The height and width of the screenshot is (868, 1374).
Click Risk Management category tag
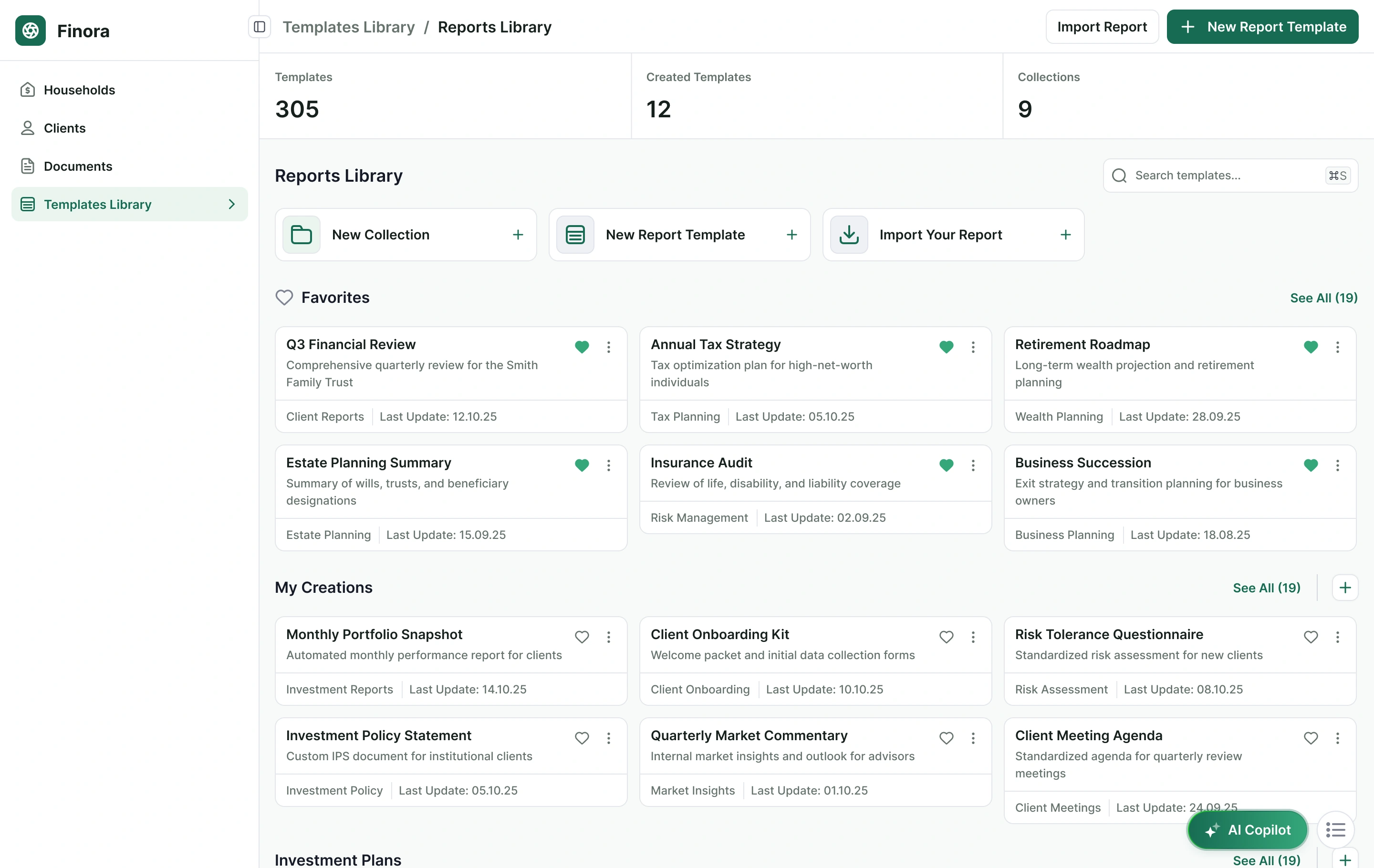click(699, 517)
